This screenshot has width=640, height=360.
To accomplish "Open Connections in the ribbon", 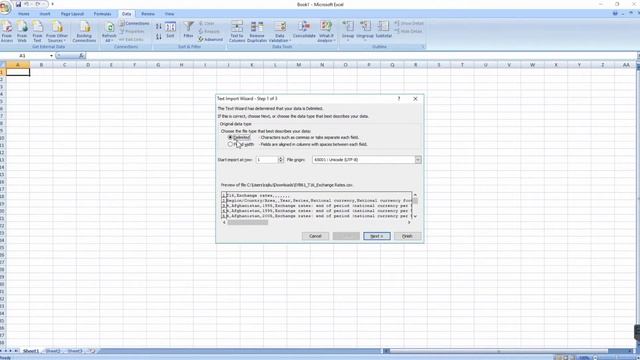I will [135, 23].
